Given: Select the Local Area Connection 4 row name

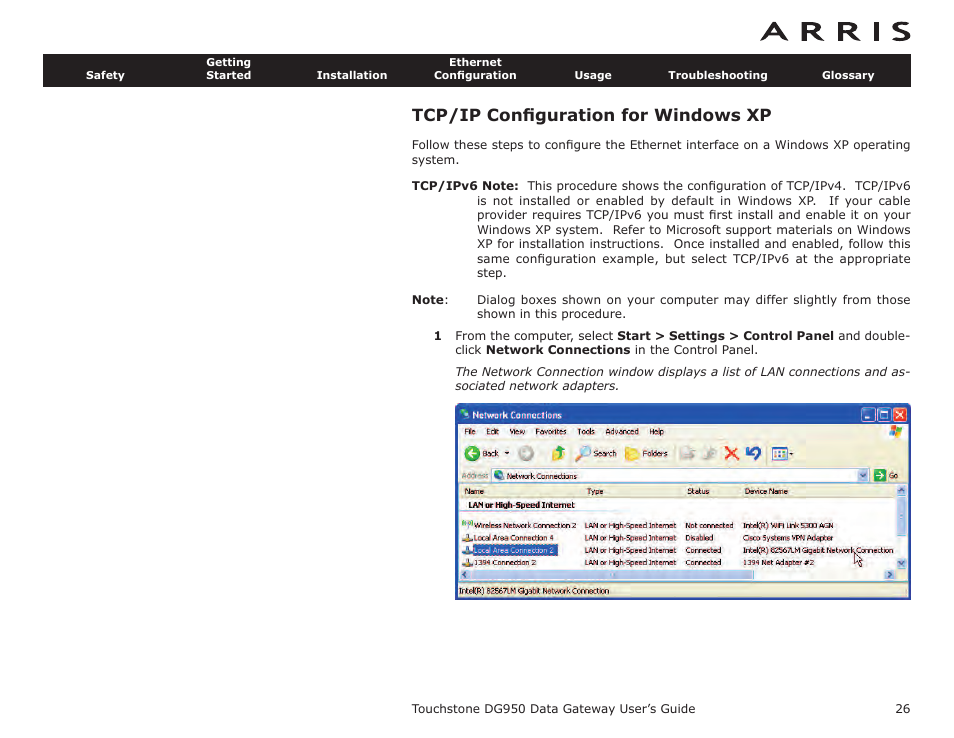Looking at the screenshot, I should tap(514, 538).
